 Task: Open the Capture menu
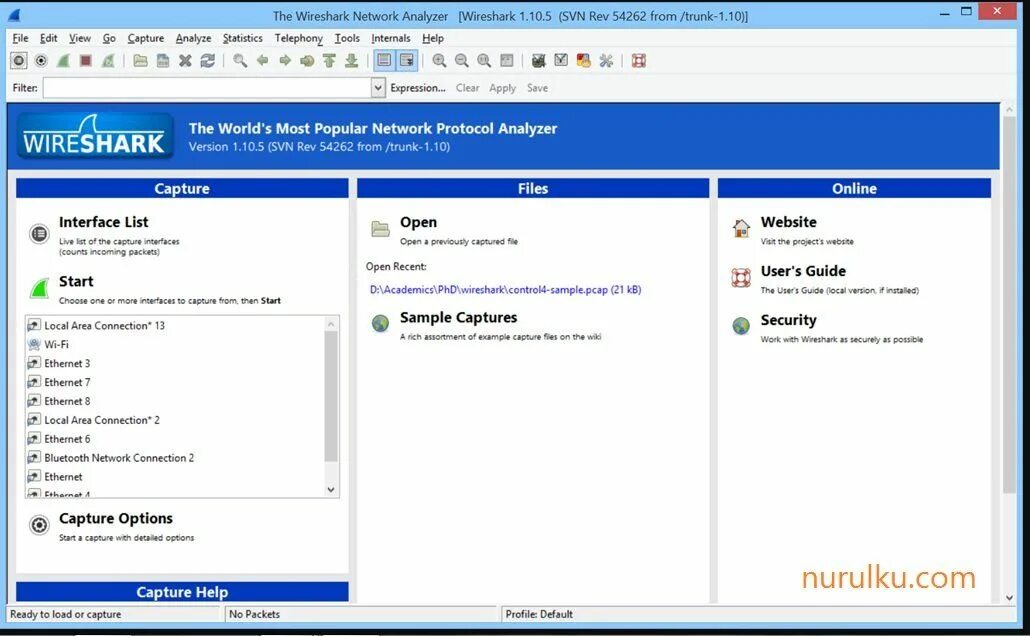[146, 38]
